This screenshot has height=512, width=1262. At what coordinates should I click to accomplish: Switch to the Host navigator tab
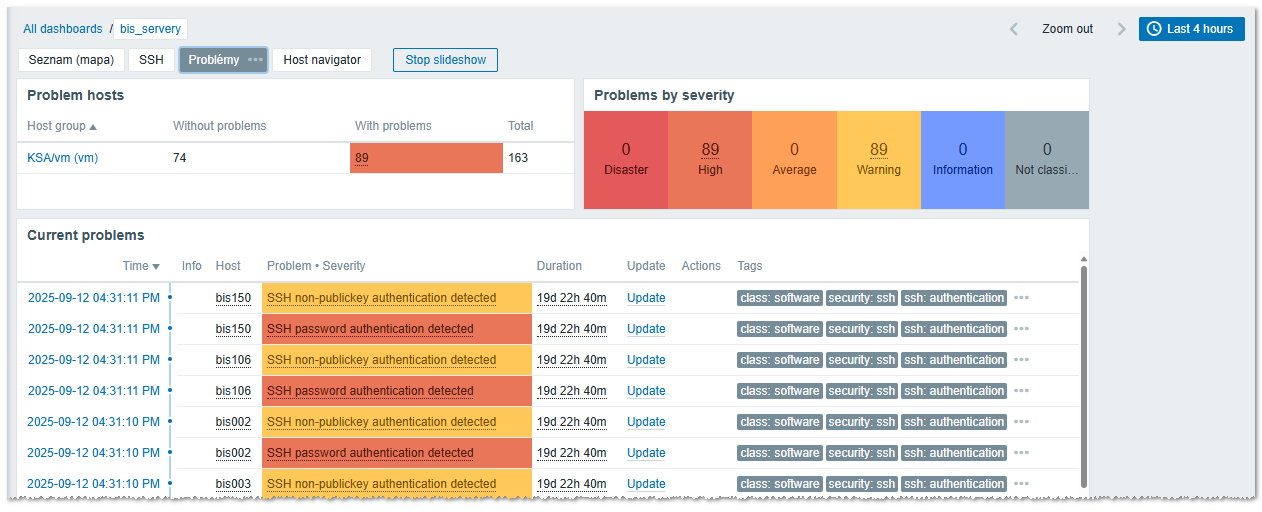(322, 60)
